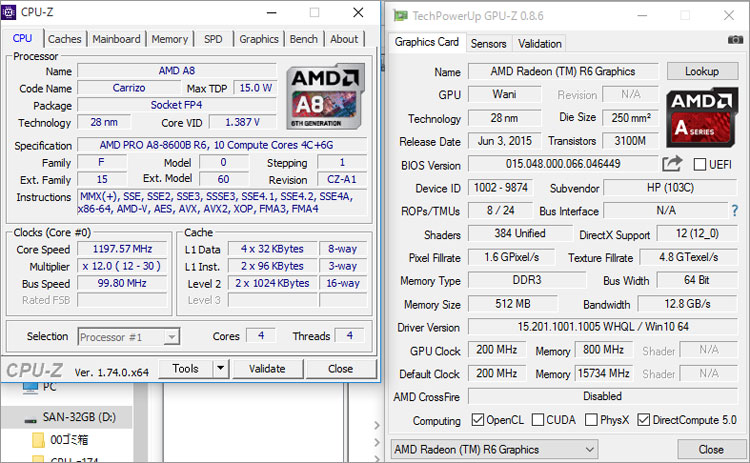Switch to the CPU tab
Viewport: 750px width, 463px height.
coord(22,38)
